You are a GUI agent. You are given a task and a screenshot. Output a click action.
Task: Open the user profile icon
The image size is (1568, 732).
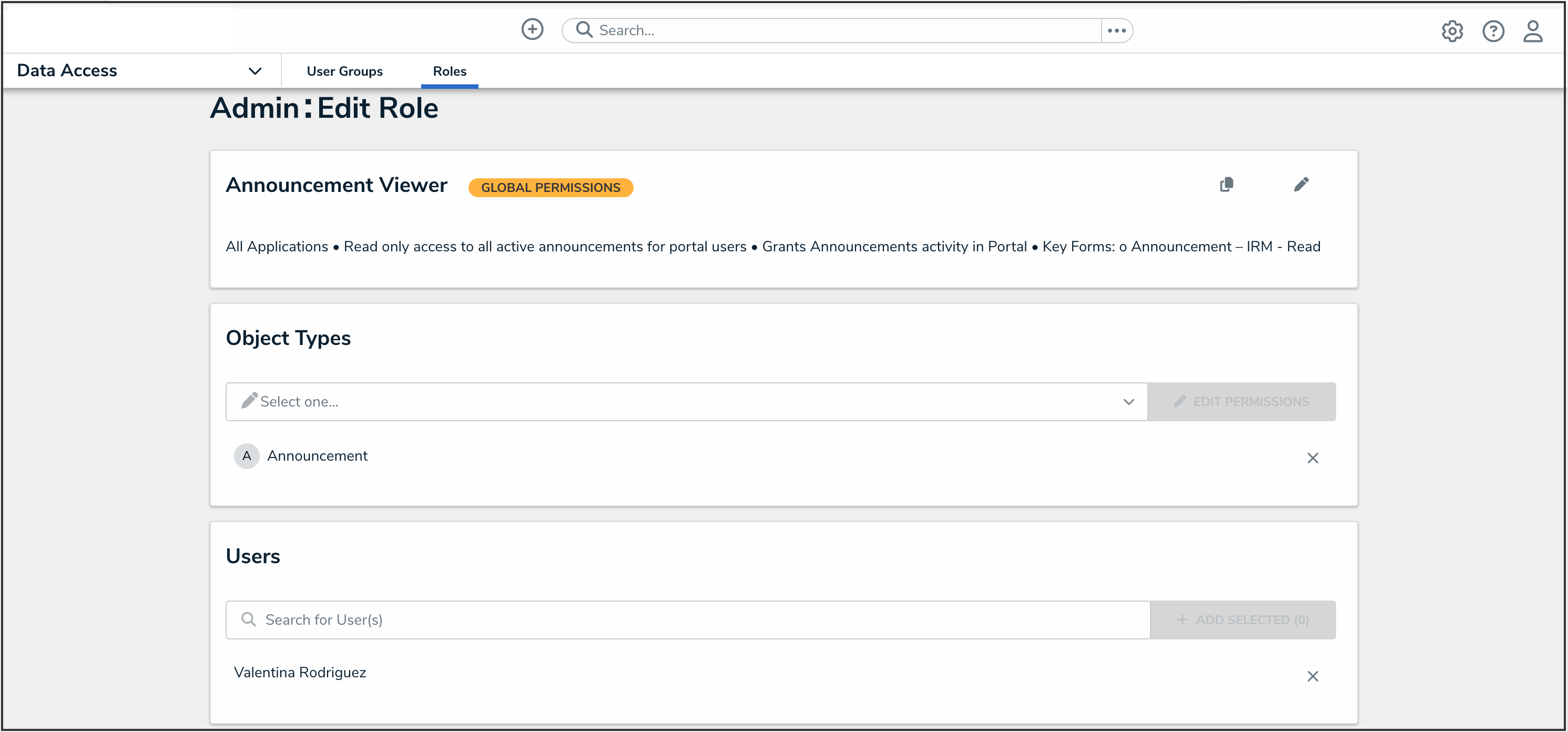(1532, 31)
